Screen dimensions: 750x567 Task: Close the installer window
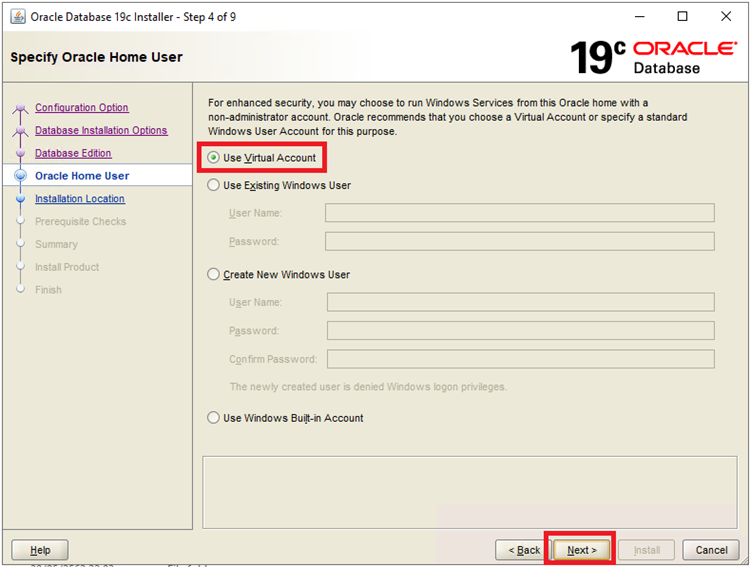pyautogui.click(x=726, y=16)
